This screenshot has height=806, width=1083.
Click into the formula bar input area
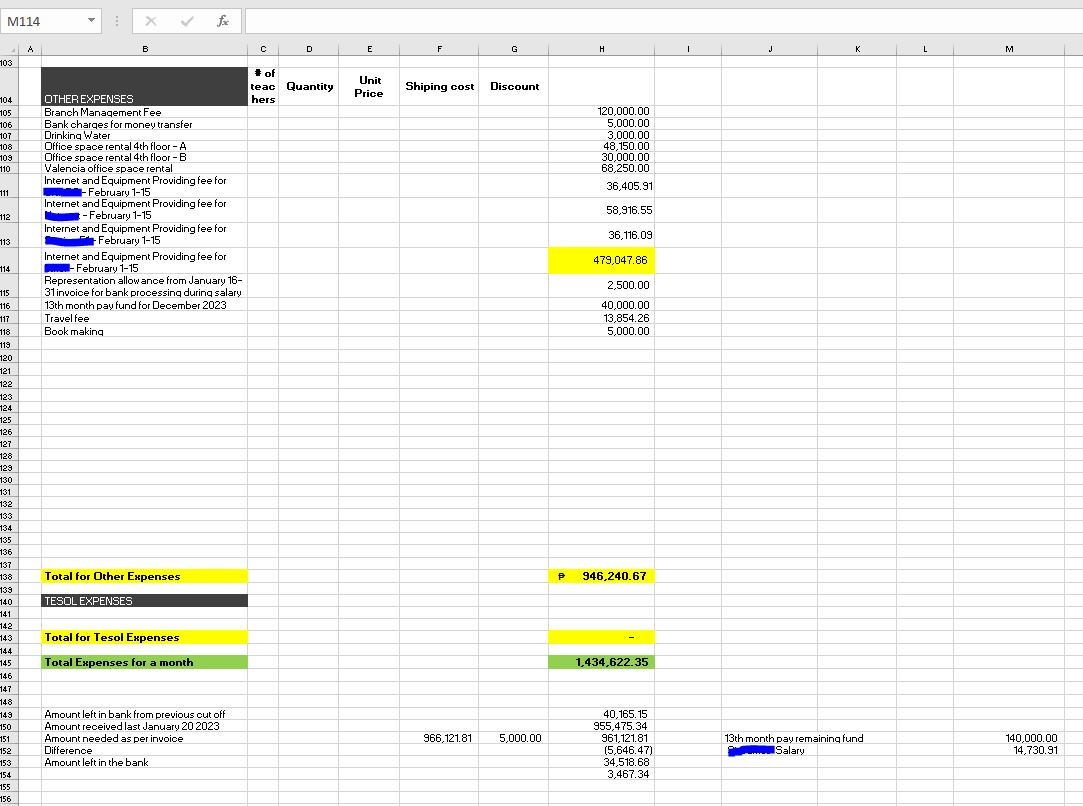pos(663,21)
